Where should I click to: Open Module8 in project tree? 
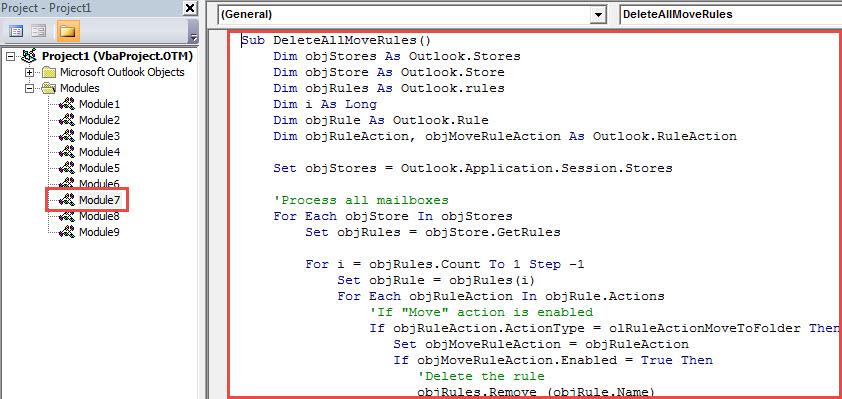click(99, 216)
